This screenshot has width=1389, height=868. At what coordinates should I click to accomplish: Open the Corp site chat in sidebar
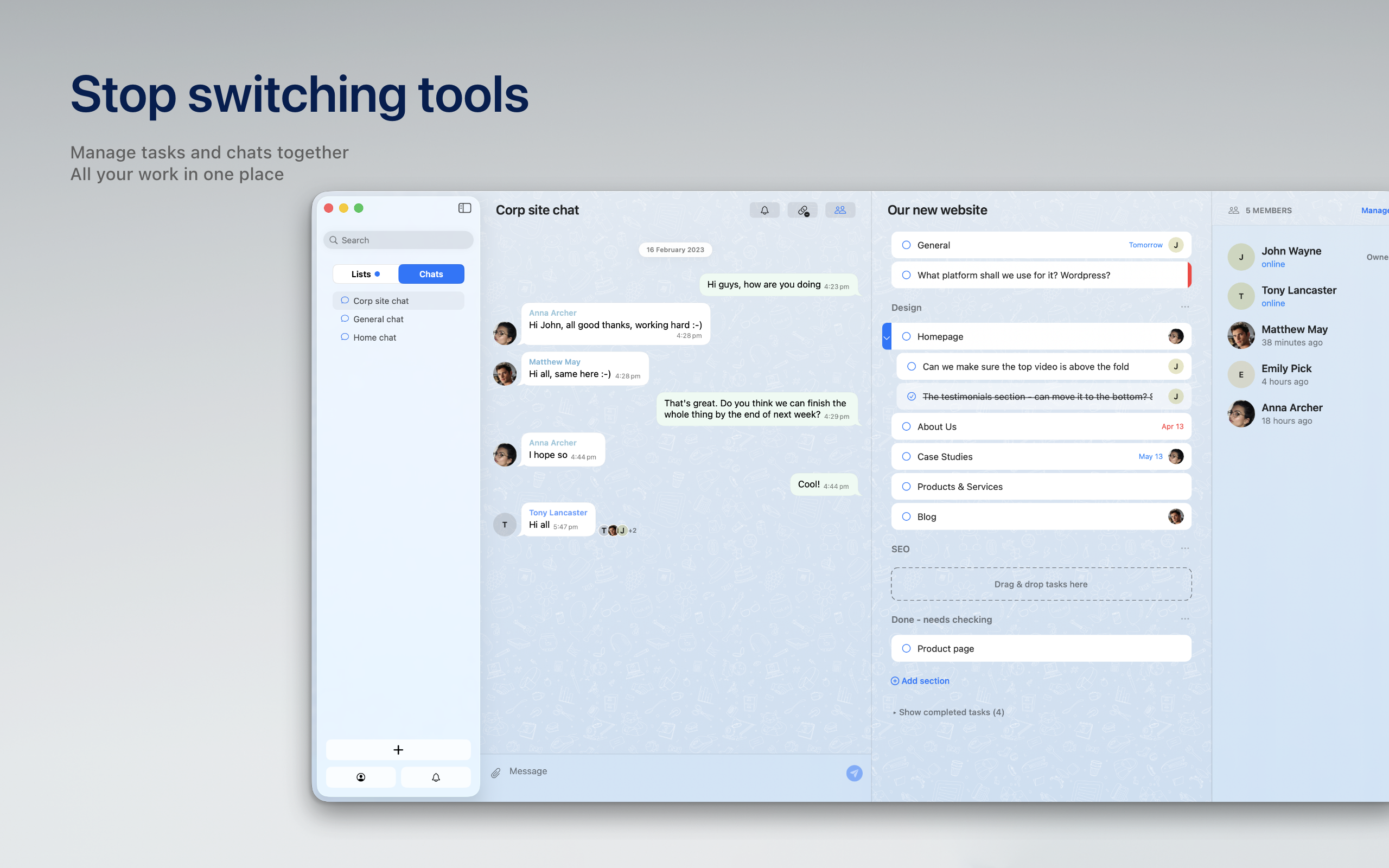[x=398, y=300]
